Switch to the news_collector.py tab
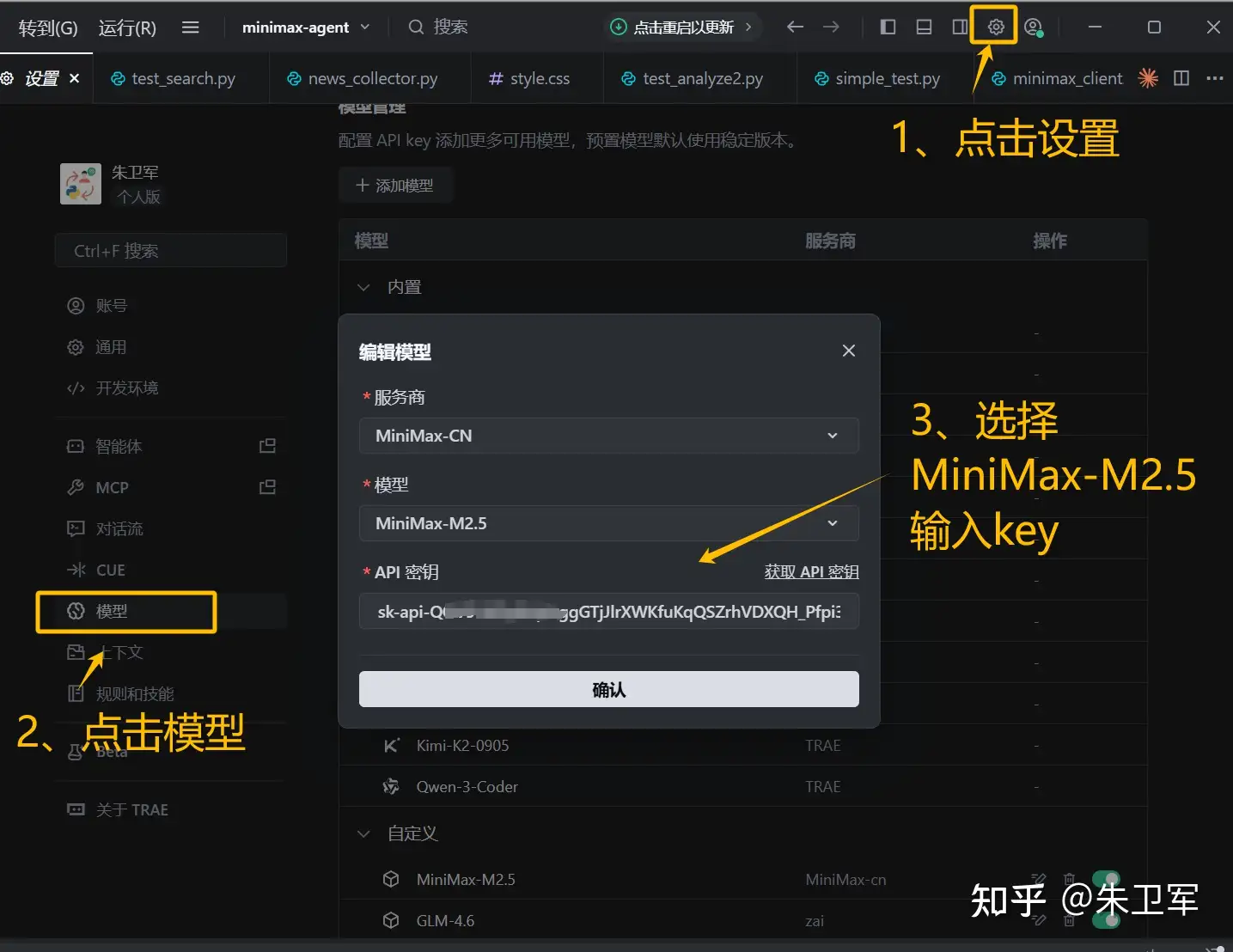This screenshot has width=1233, height=952. point(369,78)
